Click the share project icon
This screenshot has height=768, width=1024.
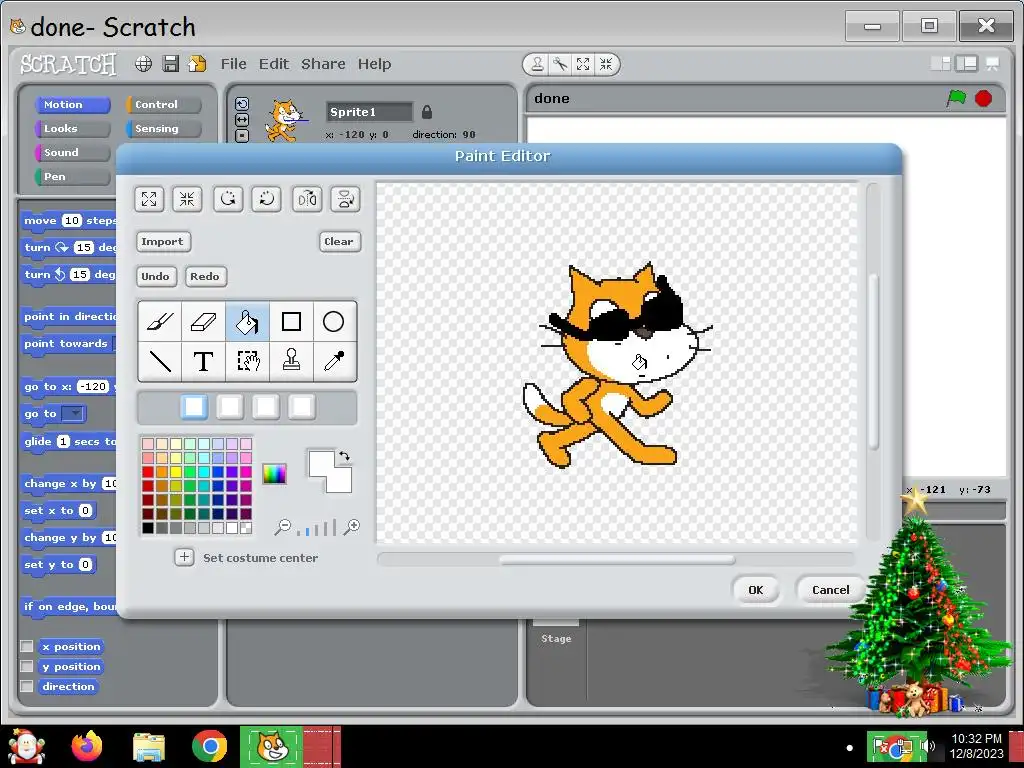click(x=197, y=63)
